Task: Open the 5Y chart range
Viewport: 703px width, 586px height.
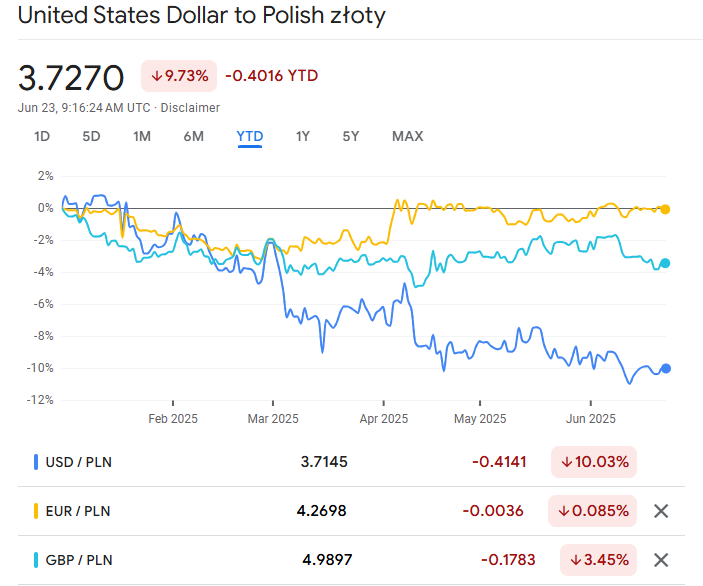Action: [x=350, y=136]
